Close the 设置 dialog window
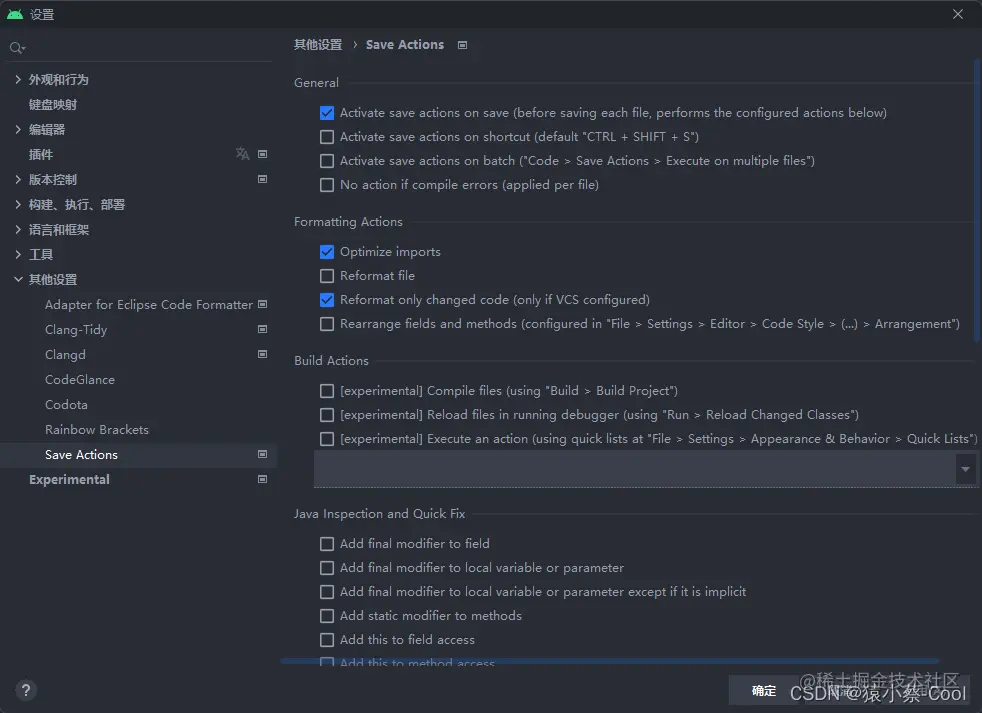 point(958,14)
